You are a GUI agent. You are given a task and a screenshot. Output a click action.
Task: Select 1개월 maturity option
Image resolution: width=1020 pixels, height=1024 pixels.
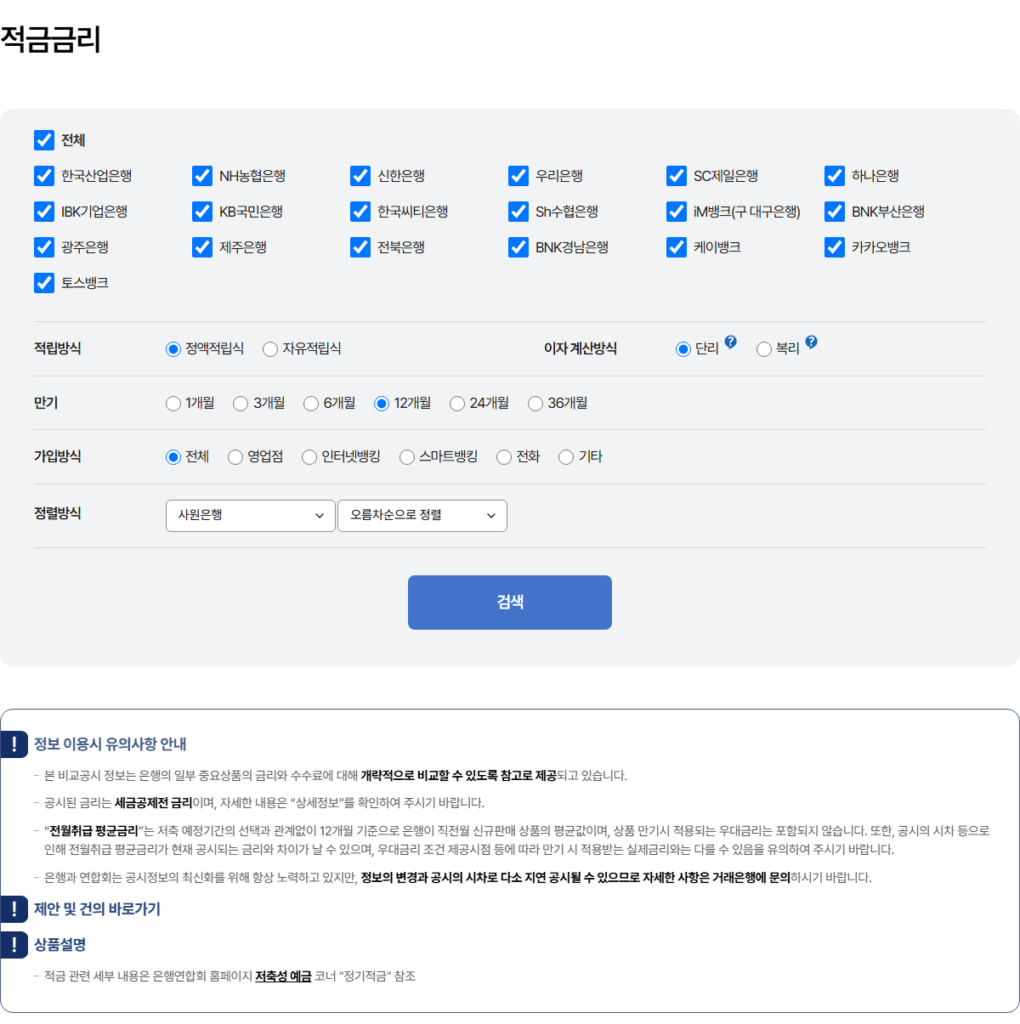[173, 404]
